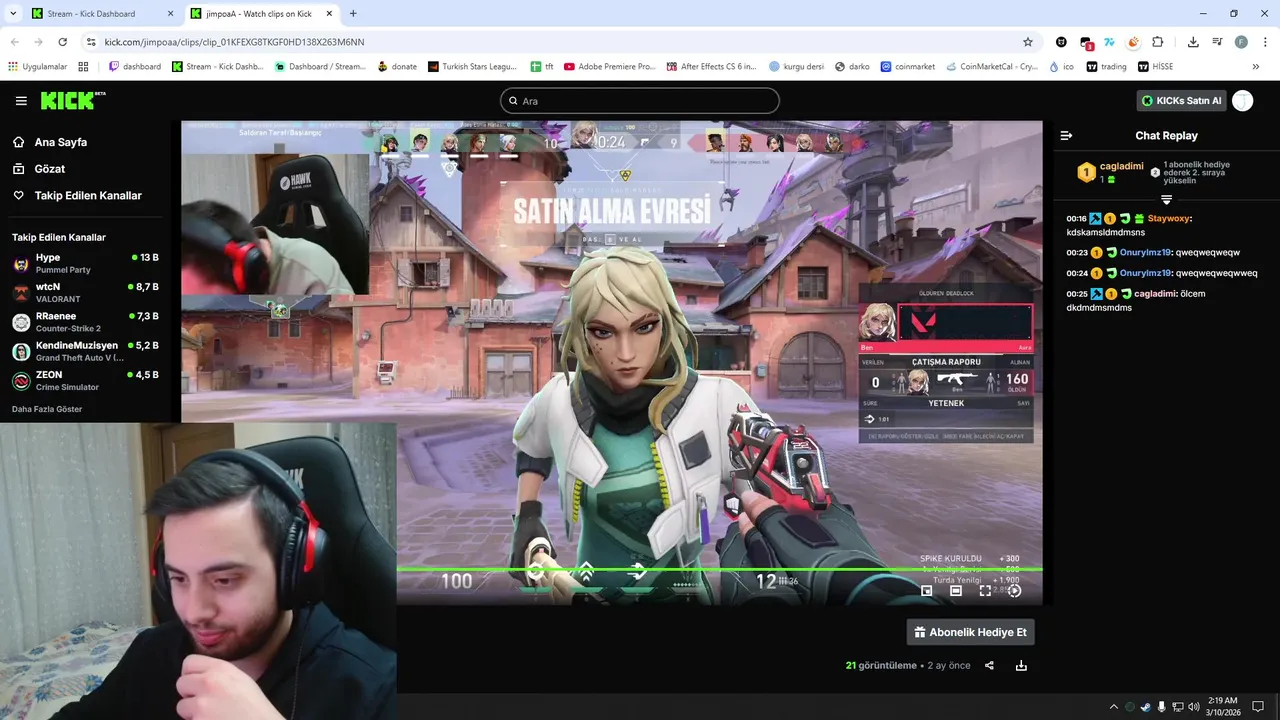Screen dimensions: 1280x720
Task: Open the Chrome three-dot menu
Action: pos(1263,42)
